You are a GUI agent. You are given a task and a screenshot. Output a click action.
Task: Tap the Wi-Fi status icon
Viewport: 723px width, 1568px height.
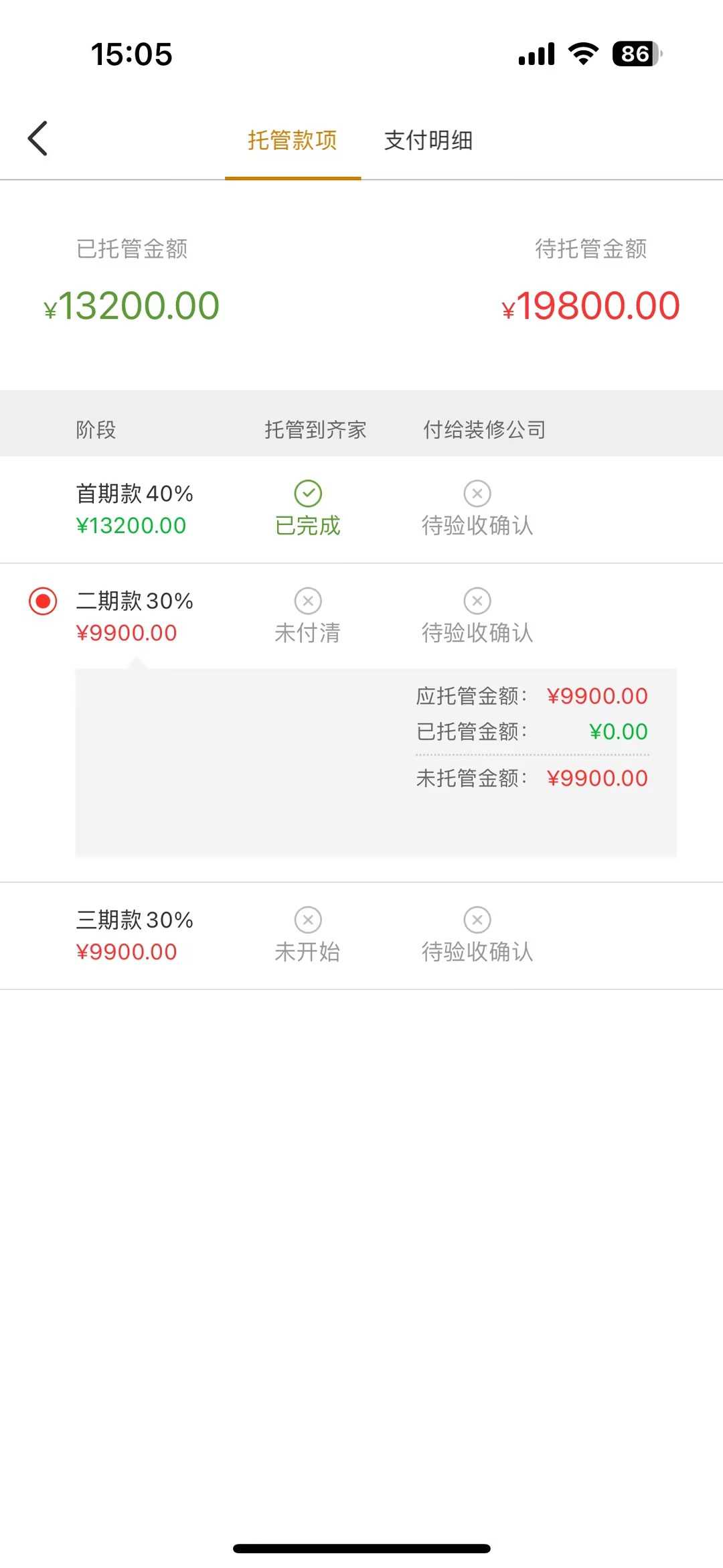[x=583, y=54]
